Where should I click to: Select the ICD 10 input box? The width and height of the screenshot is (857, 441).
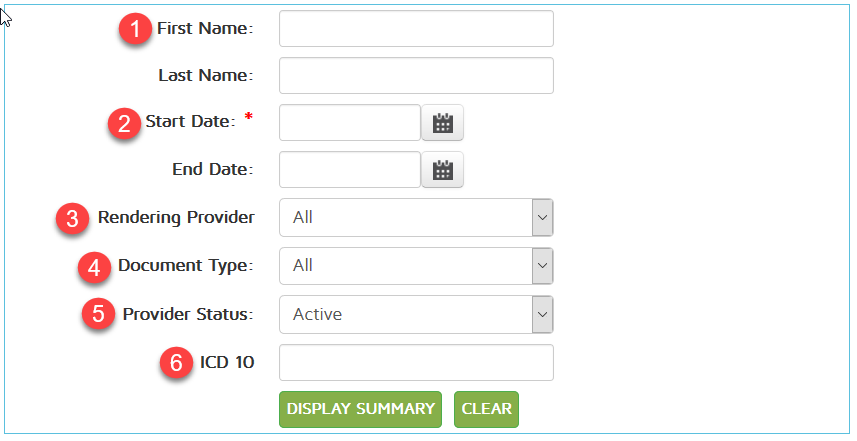(x=416, y=362)
